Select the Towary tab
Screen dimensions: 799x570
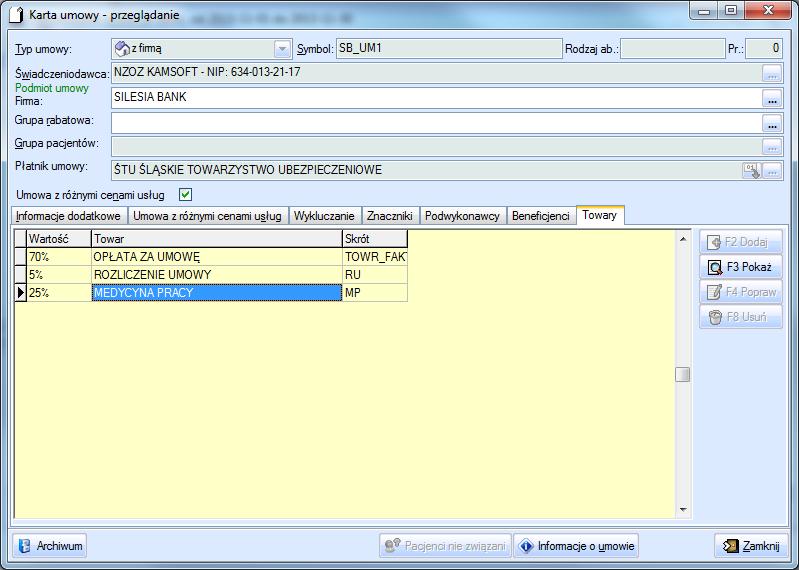pyautogui.click(x=600, y=215)
